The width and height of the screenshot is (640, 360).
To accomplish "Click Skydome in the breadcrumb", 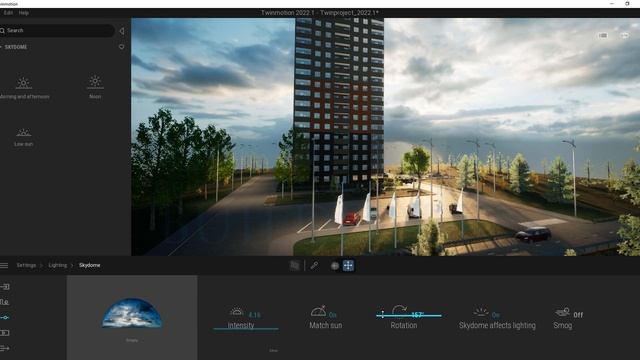I will [89, 265].
